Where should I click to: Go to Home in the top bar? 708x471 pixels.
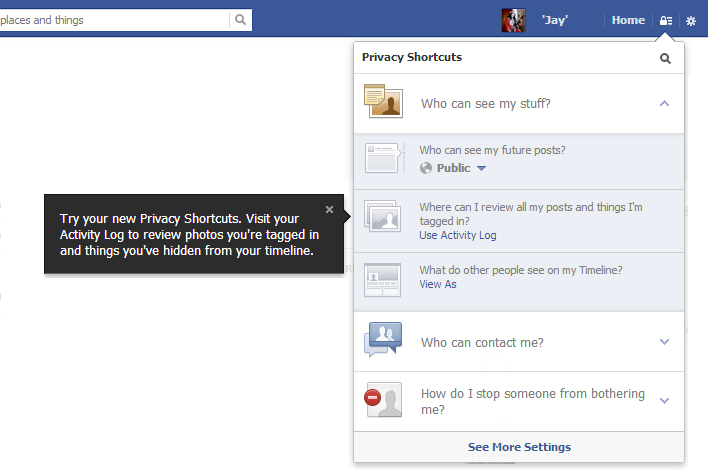pyautogui.click(x=628, y=20)
